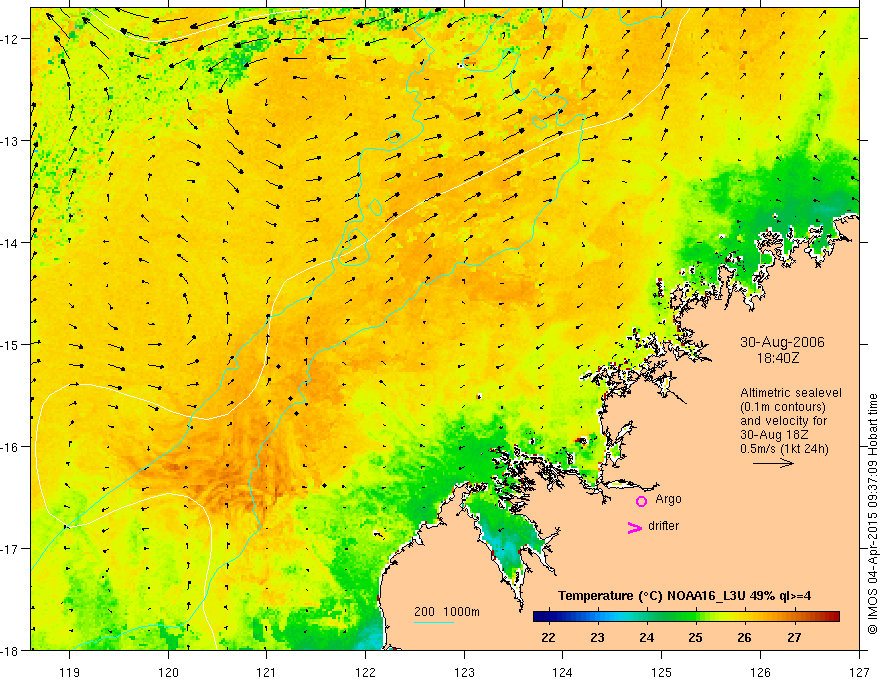Click the 26 value on the colorbar
The height and width of the screenshot is (680, 880).
[744, 638]
